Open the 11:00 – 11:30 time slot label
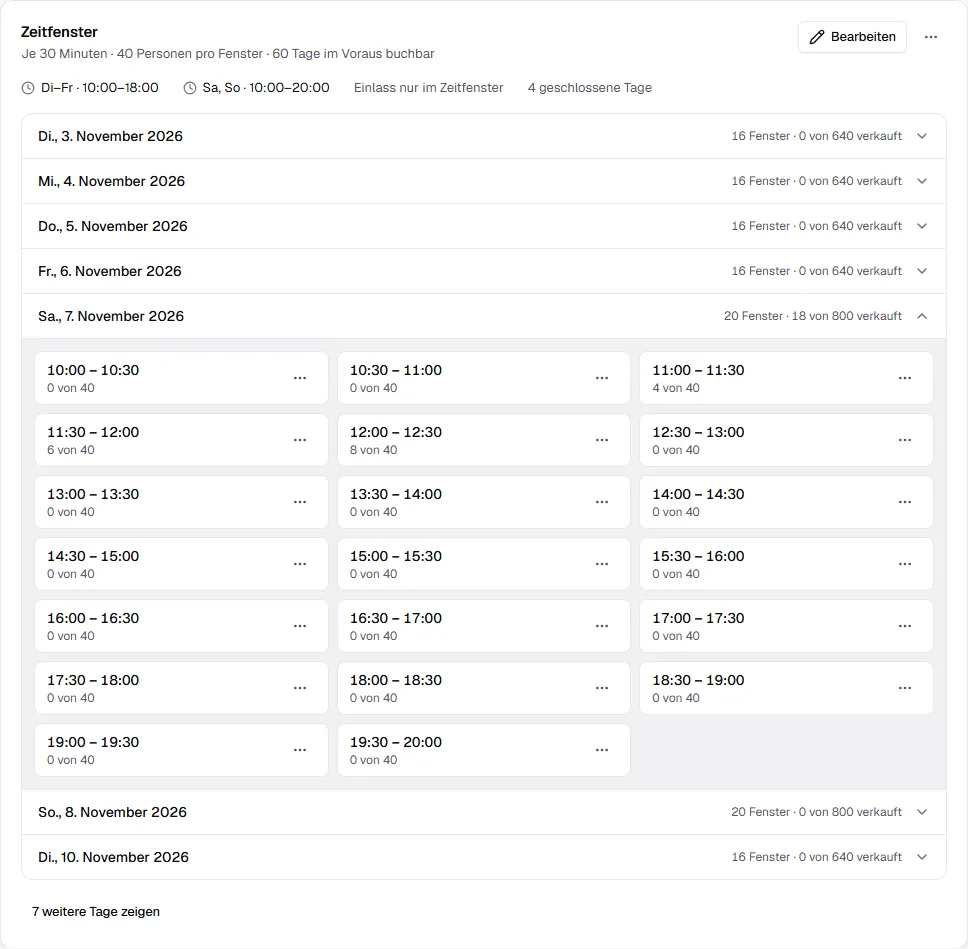Screen dimensions: 968x949 click(698, 370)
